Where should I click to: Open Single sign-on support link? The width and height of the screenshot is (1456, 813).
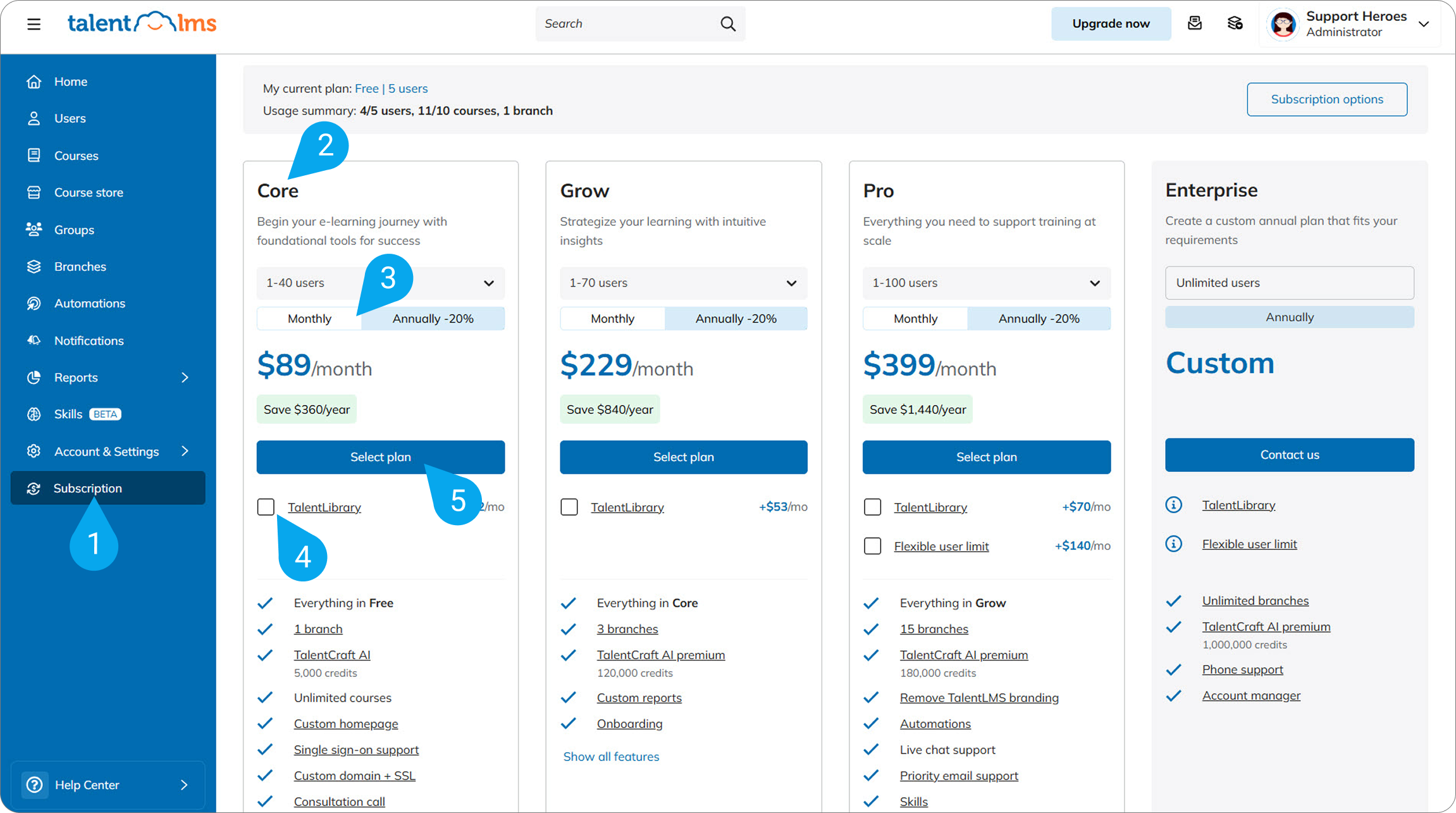356,750
